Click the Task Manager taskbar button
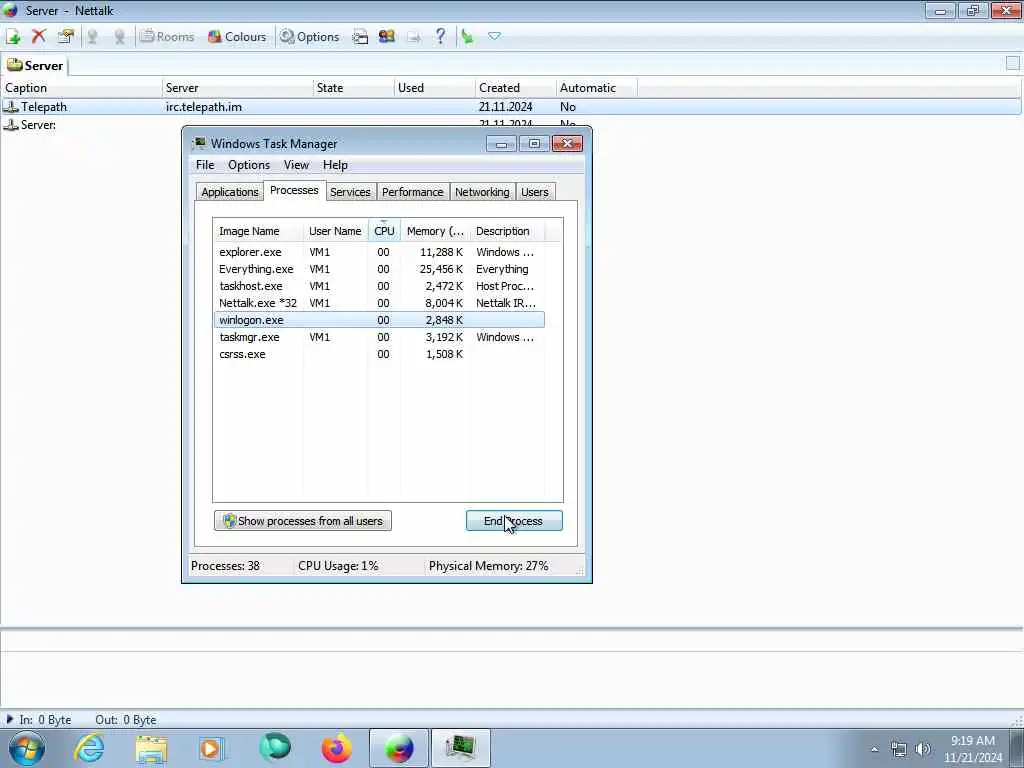 tap(460, 748)
